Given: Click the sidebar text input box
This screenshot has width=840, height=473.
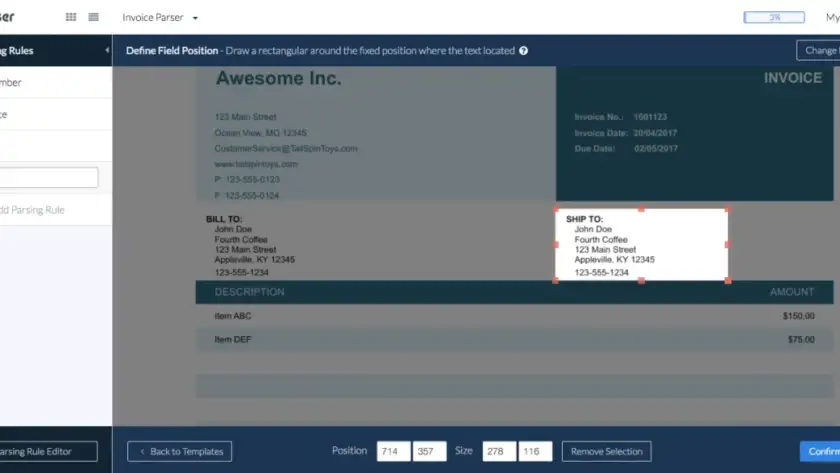Looking at the screenshot, I should tap(48, 178).
